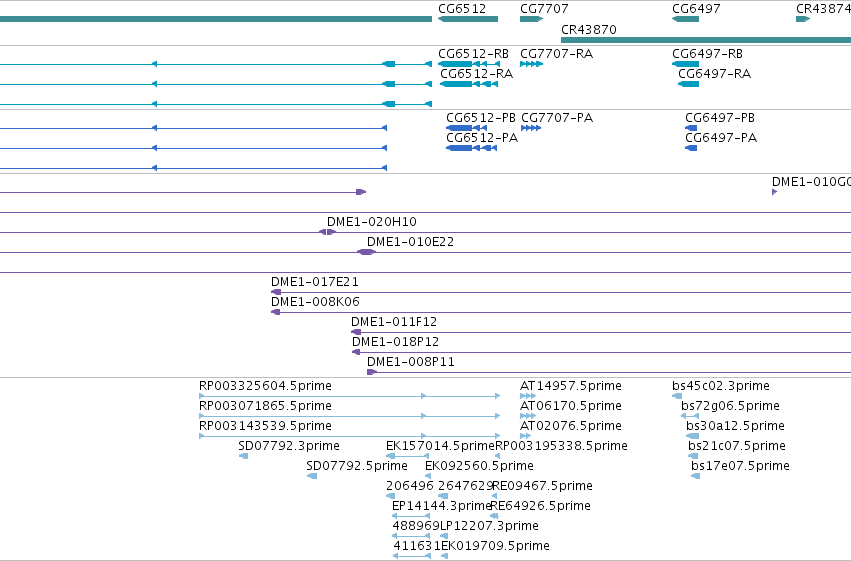Select the CG7707 gene arrow
Image resolution: width=851 pixels, height=561 pixels.
pyautogui.click(x=531, y=19)
